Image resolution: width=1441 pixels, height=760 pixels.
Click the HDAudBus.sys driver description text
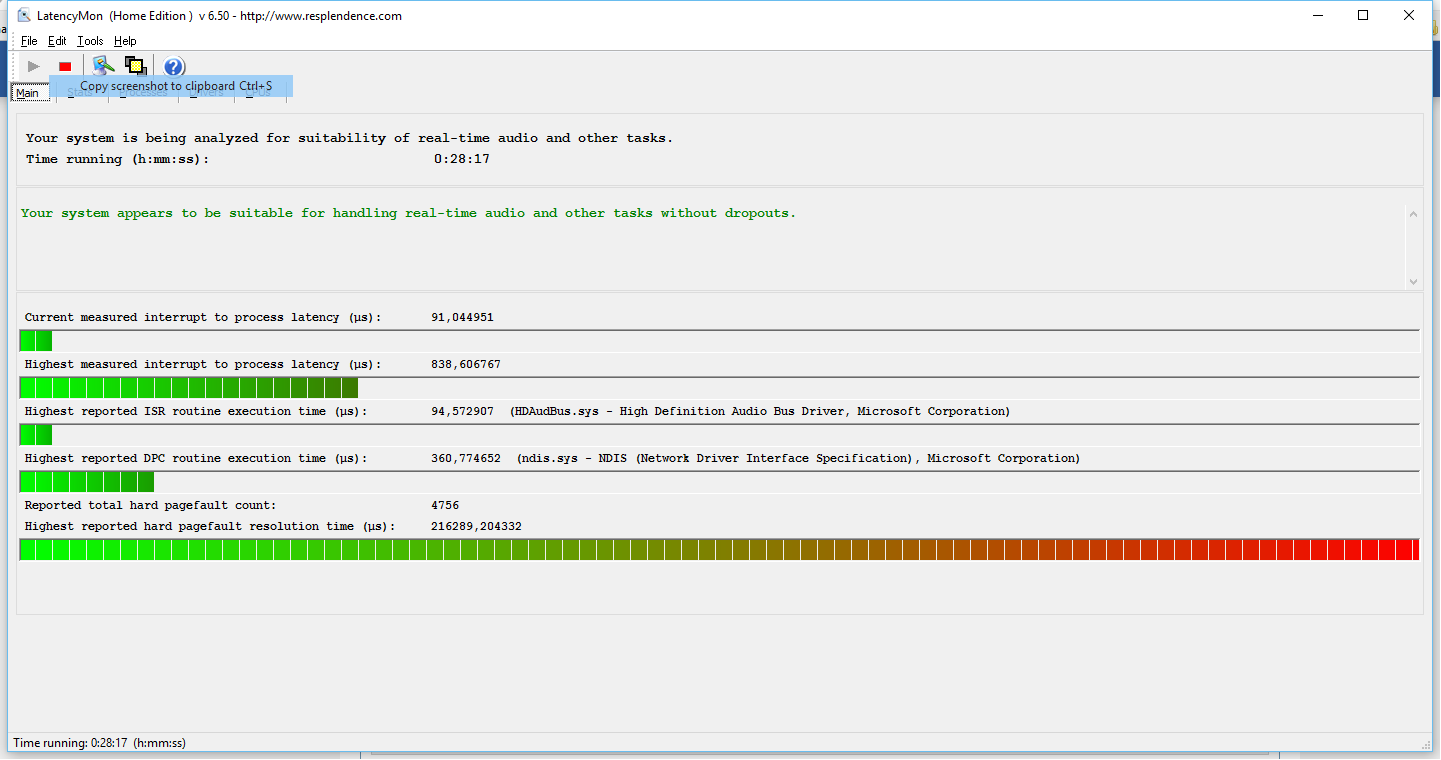760,411
